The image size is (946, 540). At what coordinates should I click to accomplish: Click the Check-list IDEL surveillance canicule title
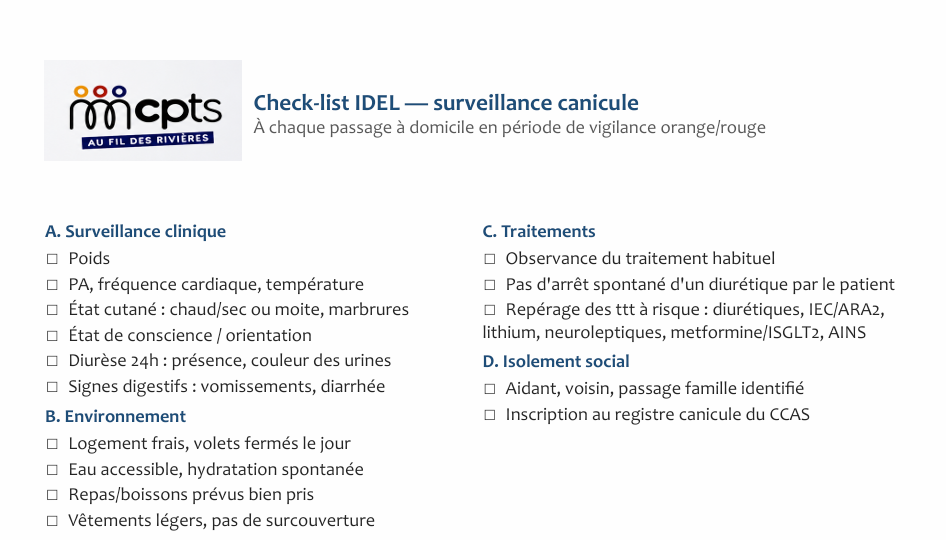click(446, 103)
